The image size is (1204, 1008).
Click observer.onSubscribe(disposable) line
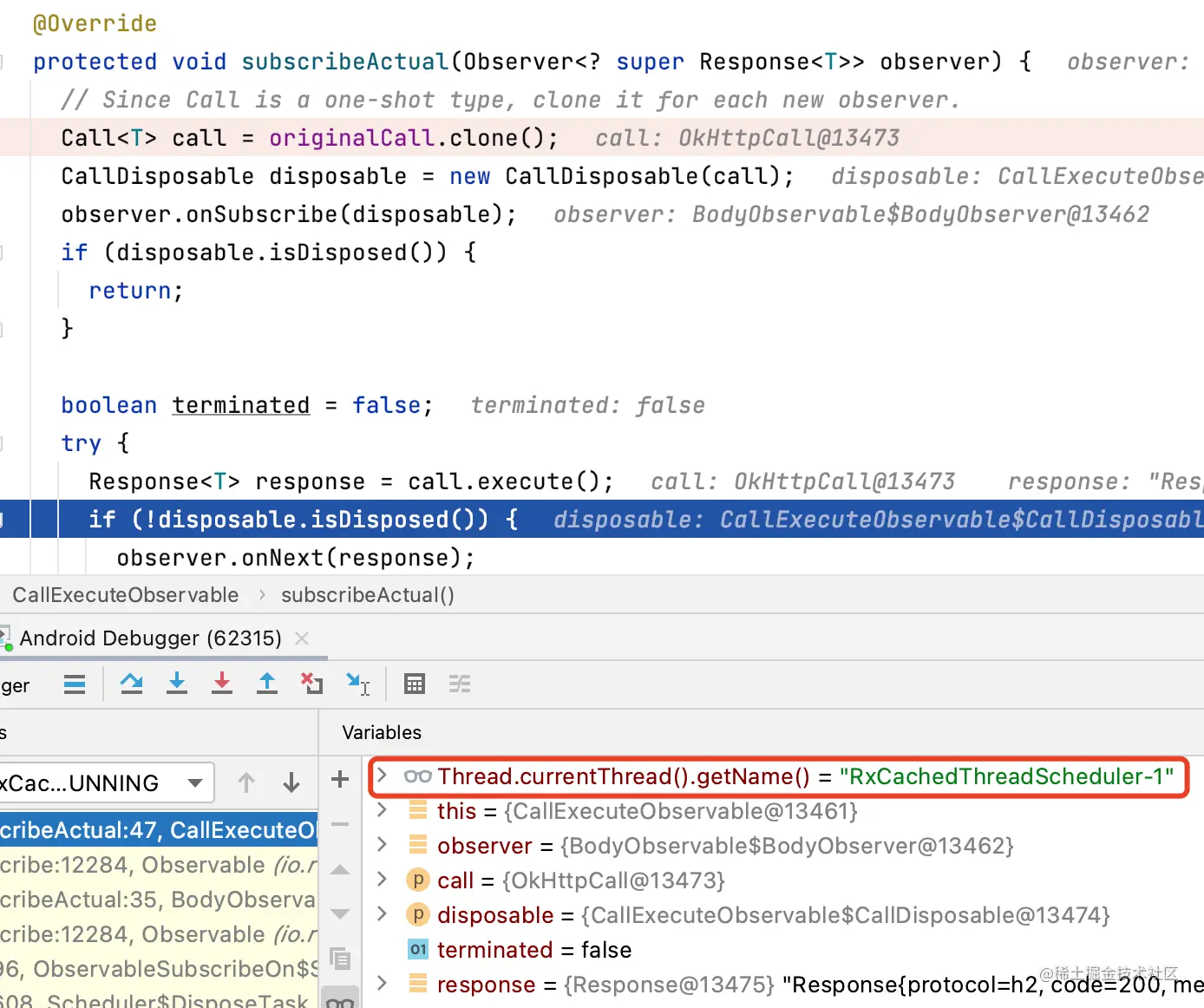pos(289,214)
